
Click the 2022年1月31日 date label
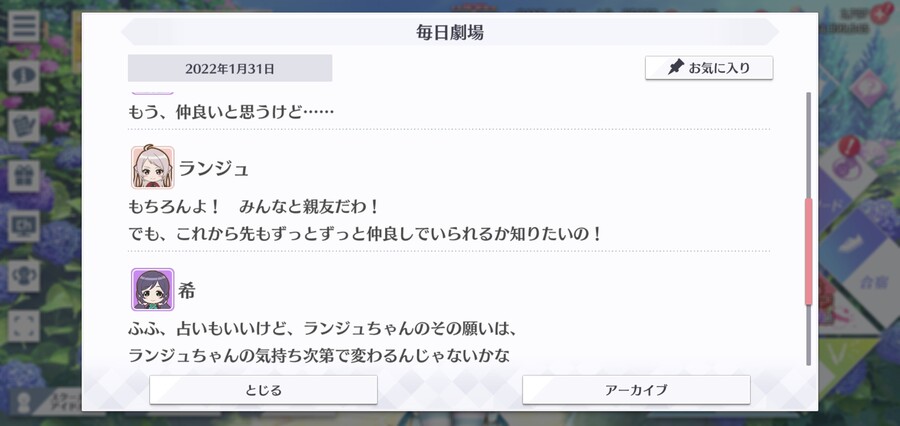click(230, 68)
